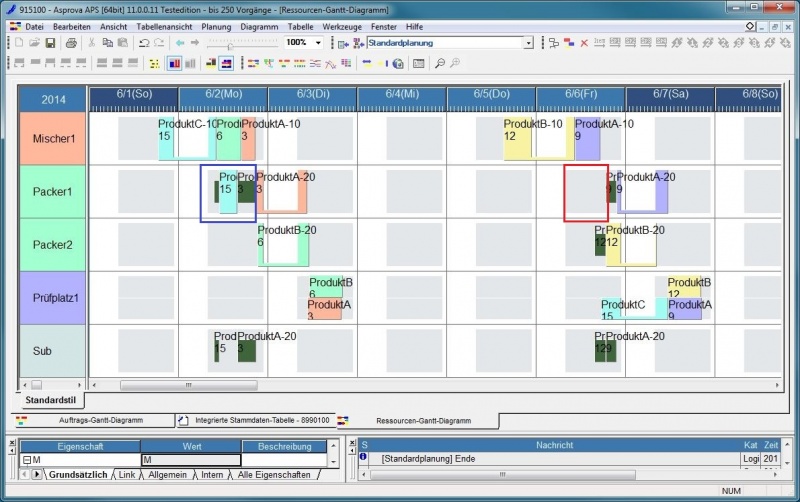This screenshot has width=800, height=502.
Task: Click the Wert input field for M
Action: [x=190, y=460]
